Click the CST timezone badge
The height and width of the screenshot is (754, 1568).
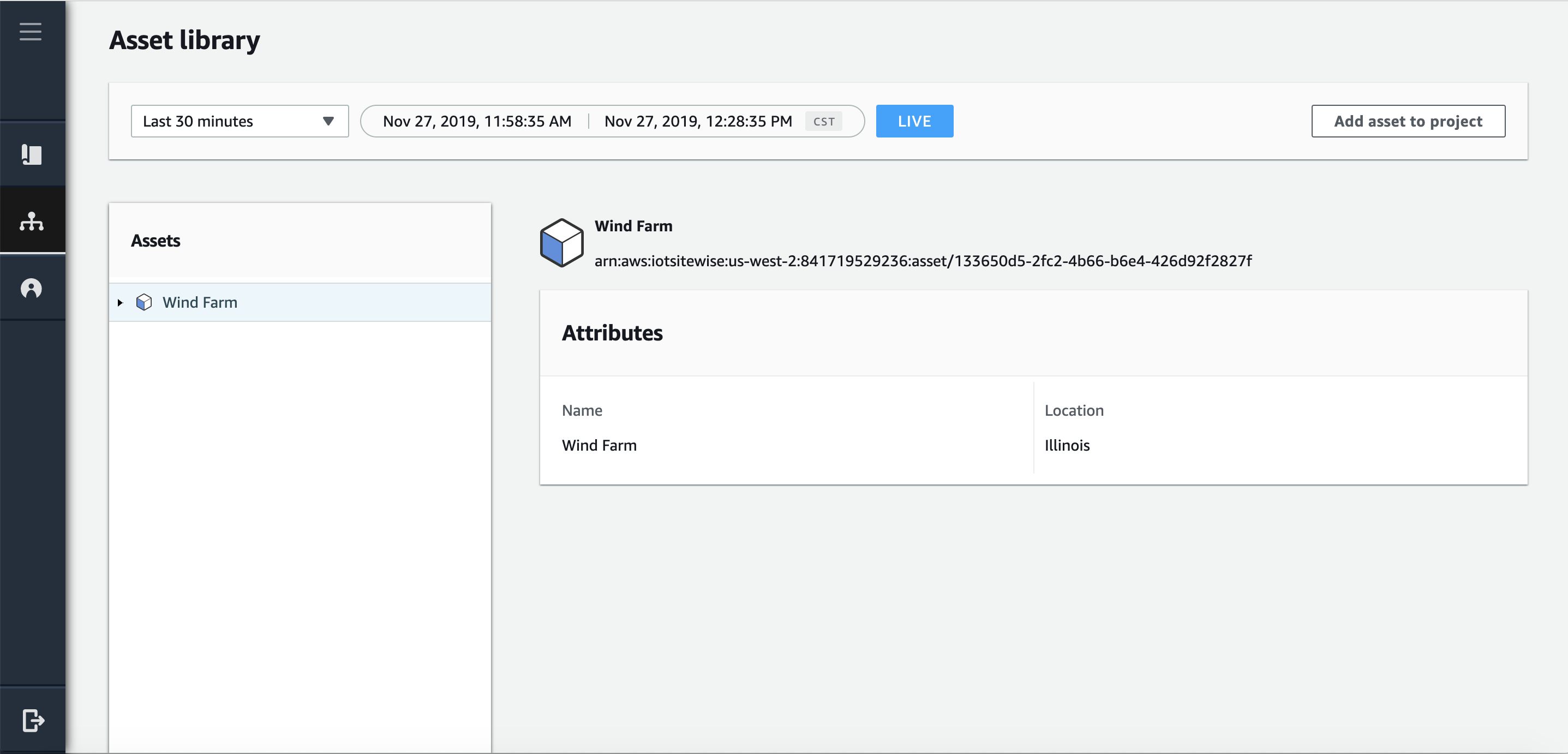coord(824,121)
